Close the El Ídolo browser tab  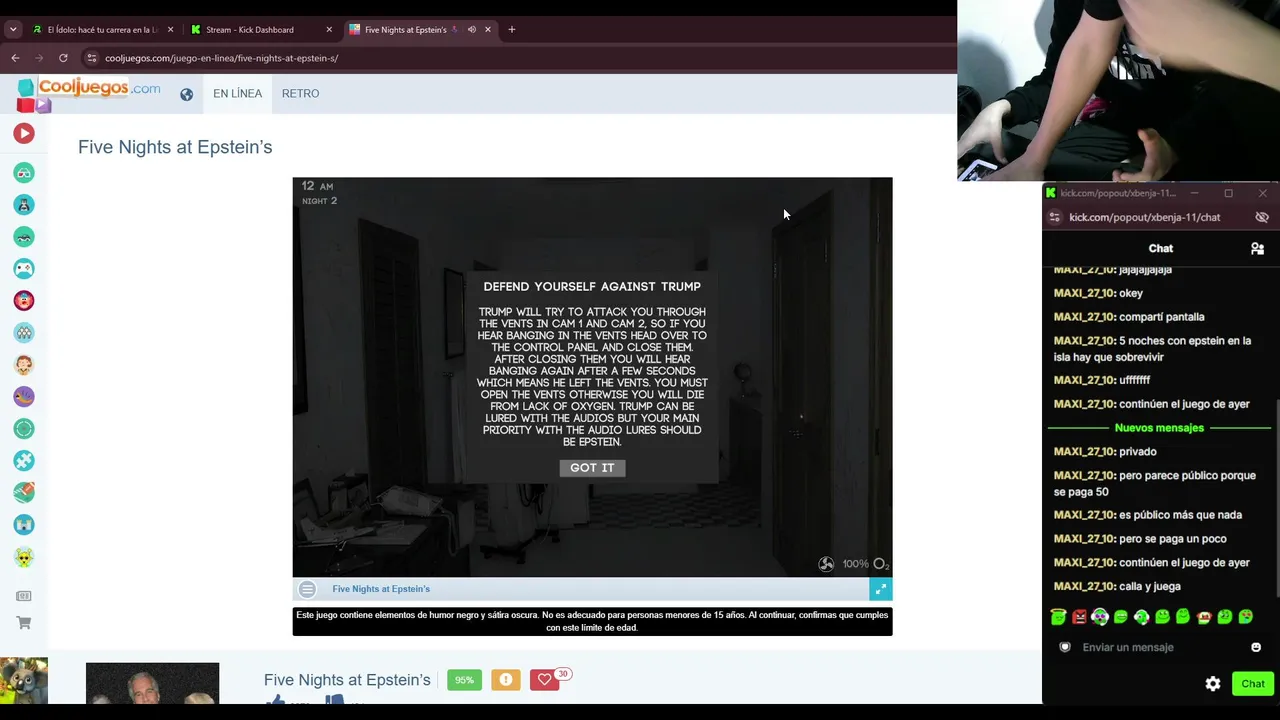click(170, 30)
